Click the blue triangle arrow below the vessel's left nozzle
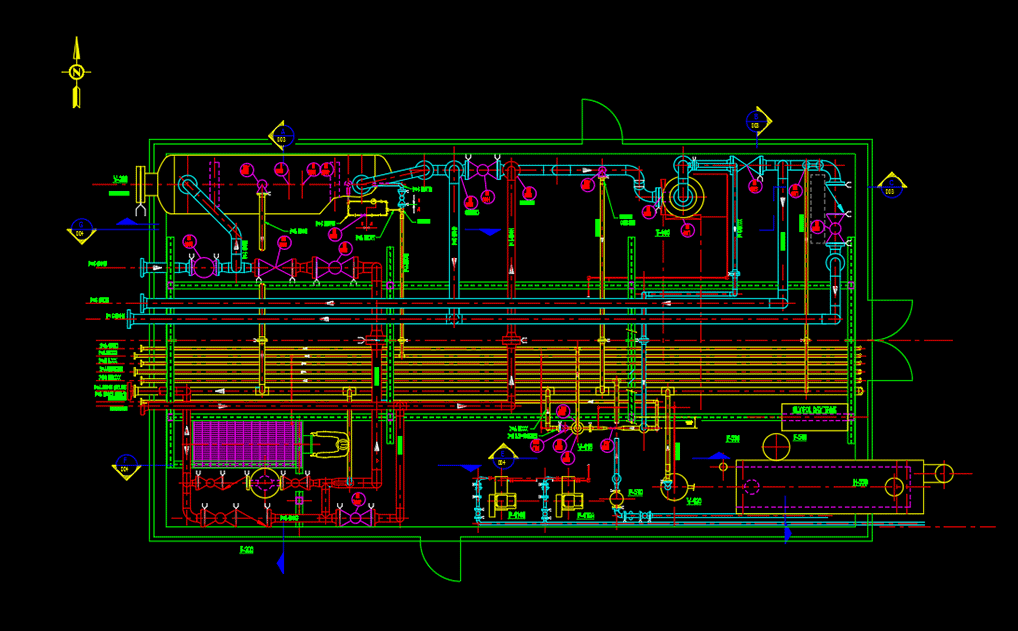This screenshot has height=631, width=1018. 125,222
